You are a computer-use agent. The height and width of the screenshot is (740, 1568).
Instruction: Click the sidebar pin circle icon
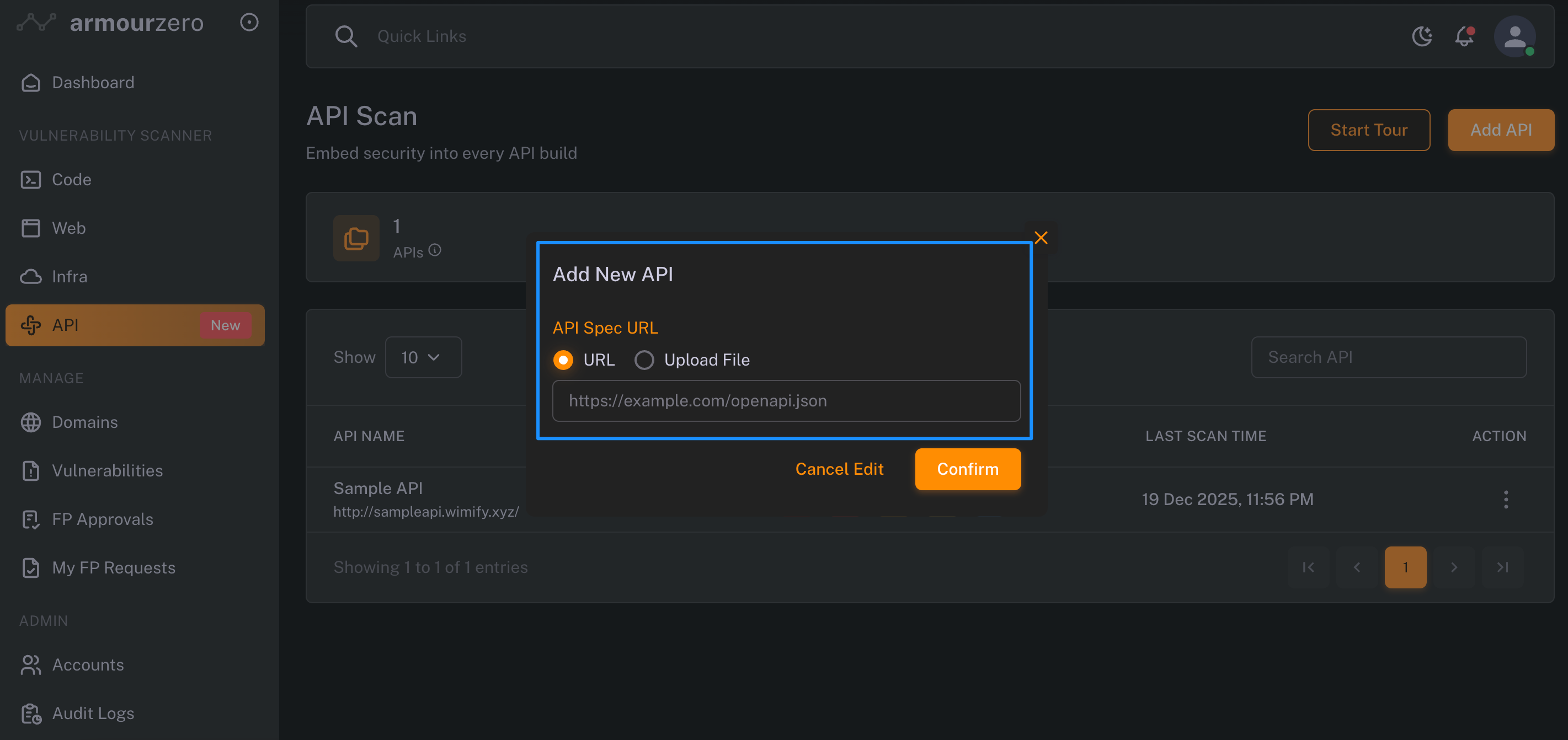coord(249,23)
